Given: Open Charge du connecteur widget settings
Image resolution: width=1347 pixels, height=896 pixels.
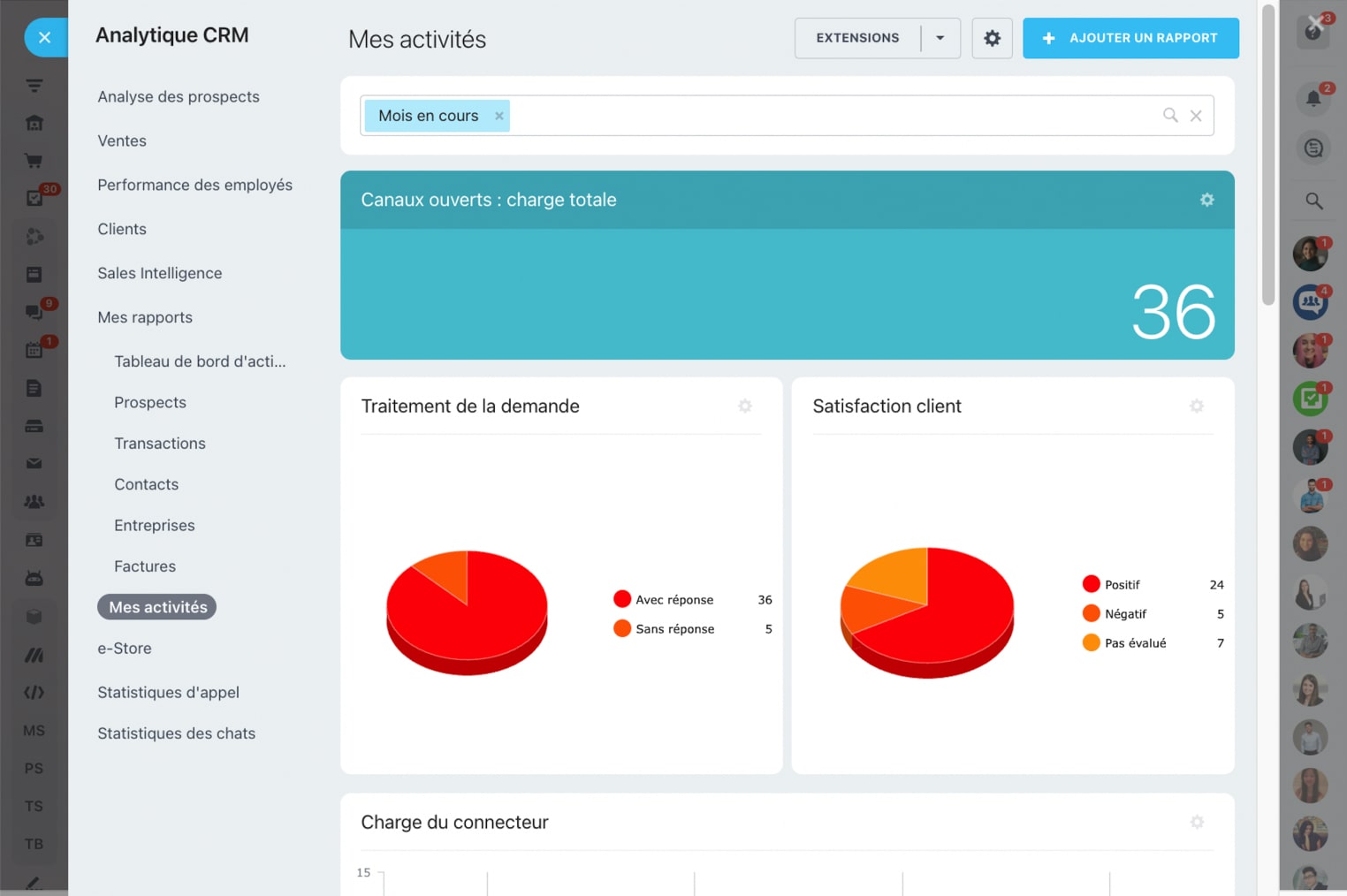Looking at the screenshot, I should tap(1197, 822).
